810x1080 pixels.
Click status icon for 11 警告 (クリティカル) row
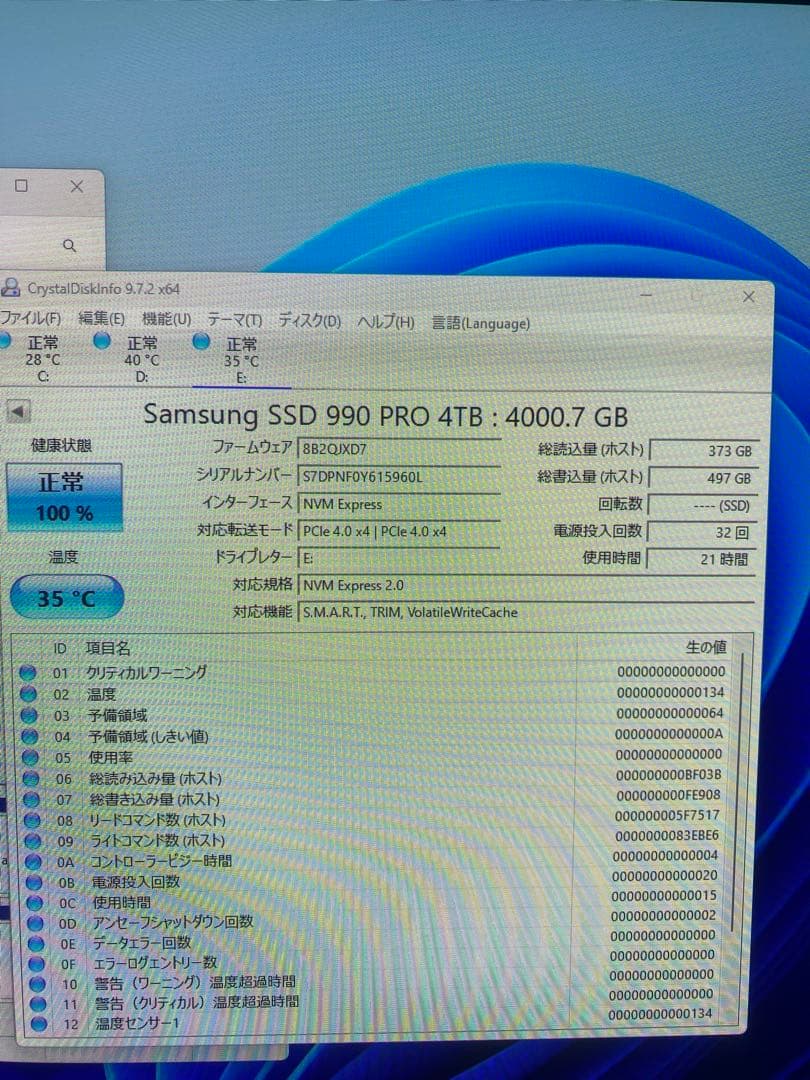click(39, 1004)
